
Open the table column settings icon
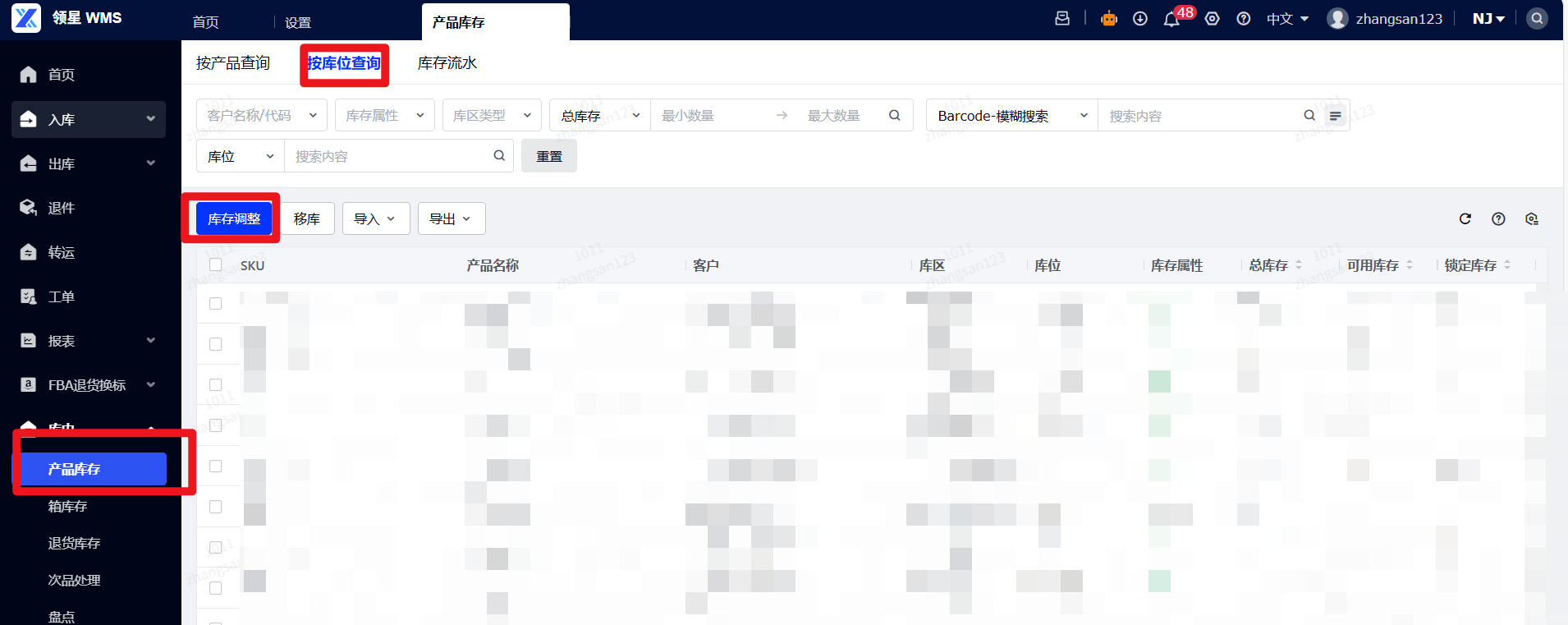(1531, 218)
